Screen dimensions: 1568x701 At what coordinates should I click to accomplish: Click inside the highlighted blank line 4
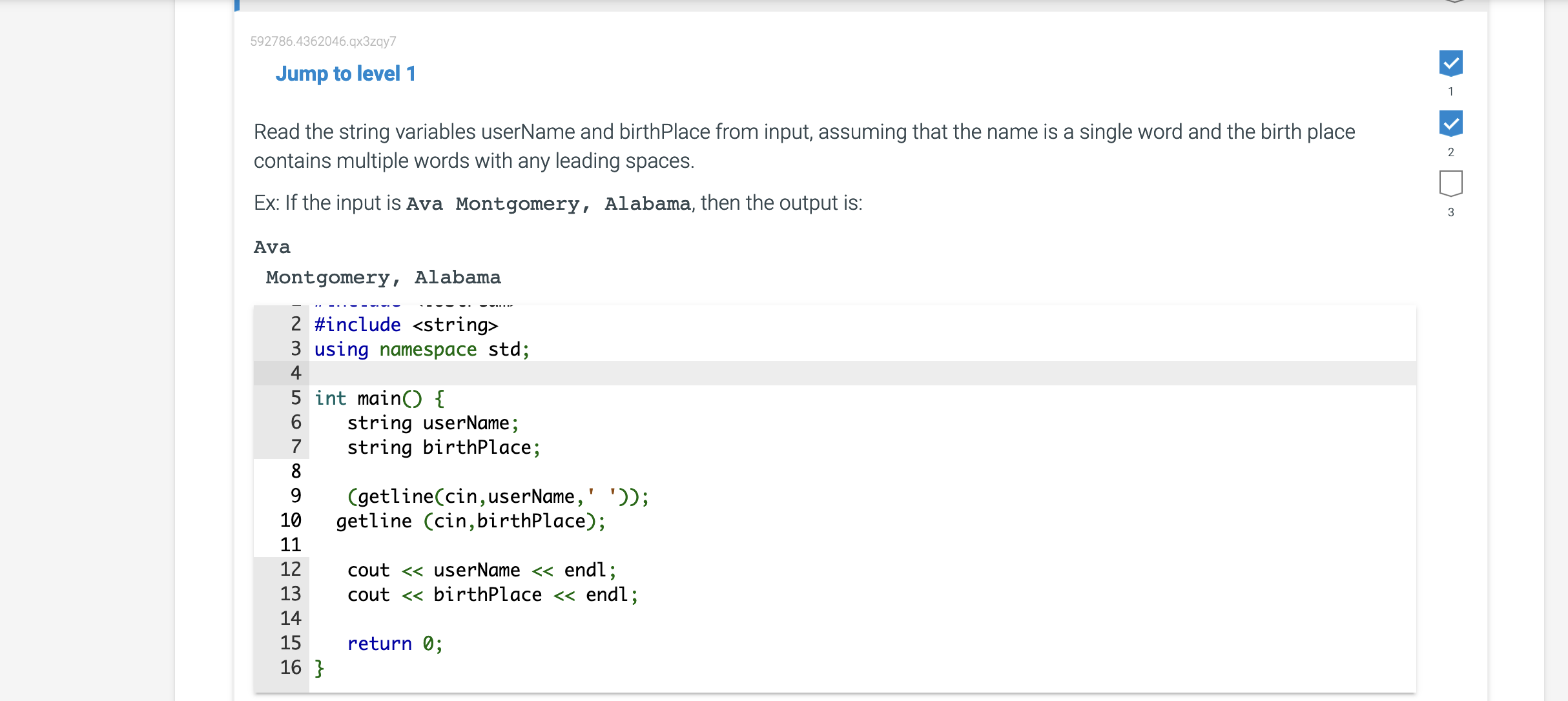click(517, 373)
